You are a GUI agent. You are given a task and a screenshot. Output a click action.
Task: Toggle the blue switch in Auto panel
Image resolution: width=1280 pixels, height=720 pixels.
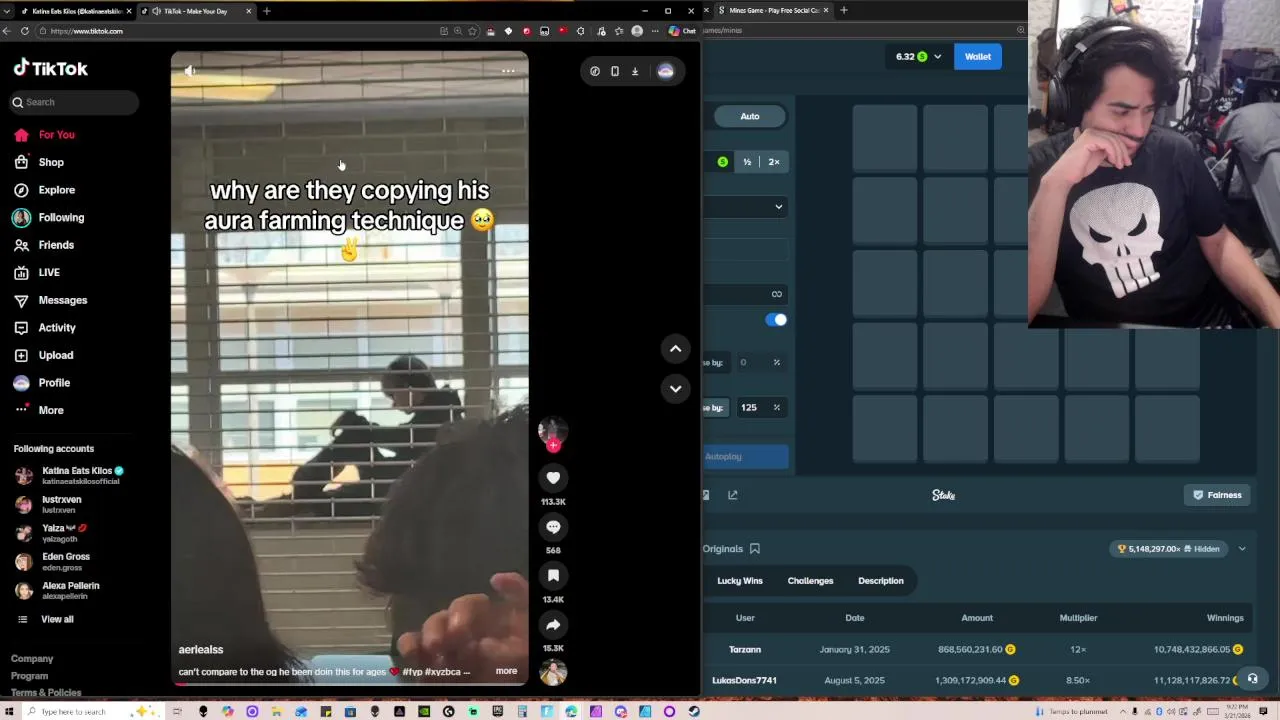776,320
